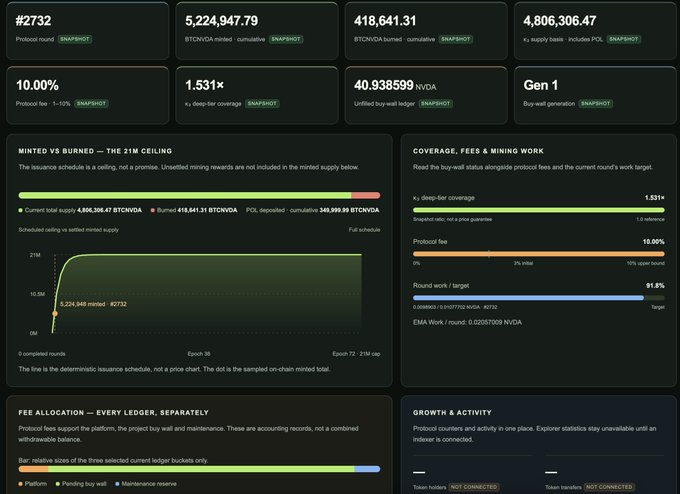Click the '10% upper bound' label under Protocol fee bar
The width and height of the screenshot is (680, 494).
coord(645,263)
